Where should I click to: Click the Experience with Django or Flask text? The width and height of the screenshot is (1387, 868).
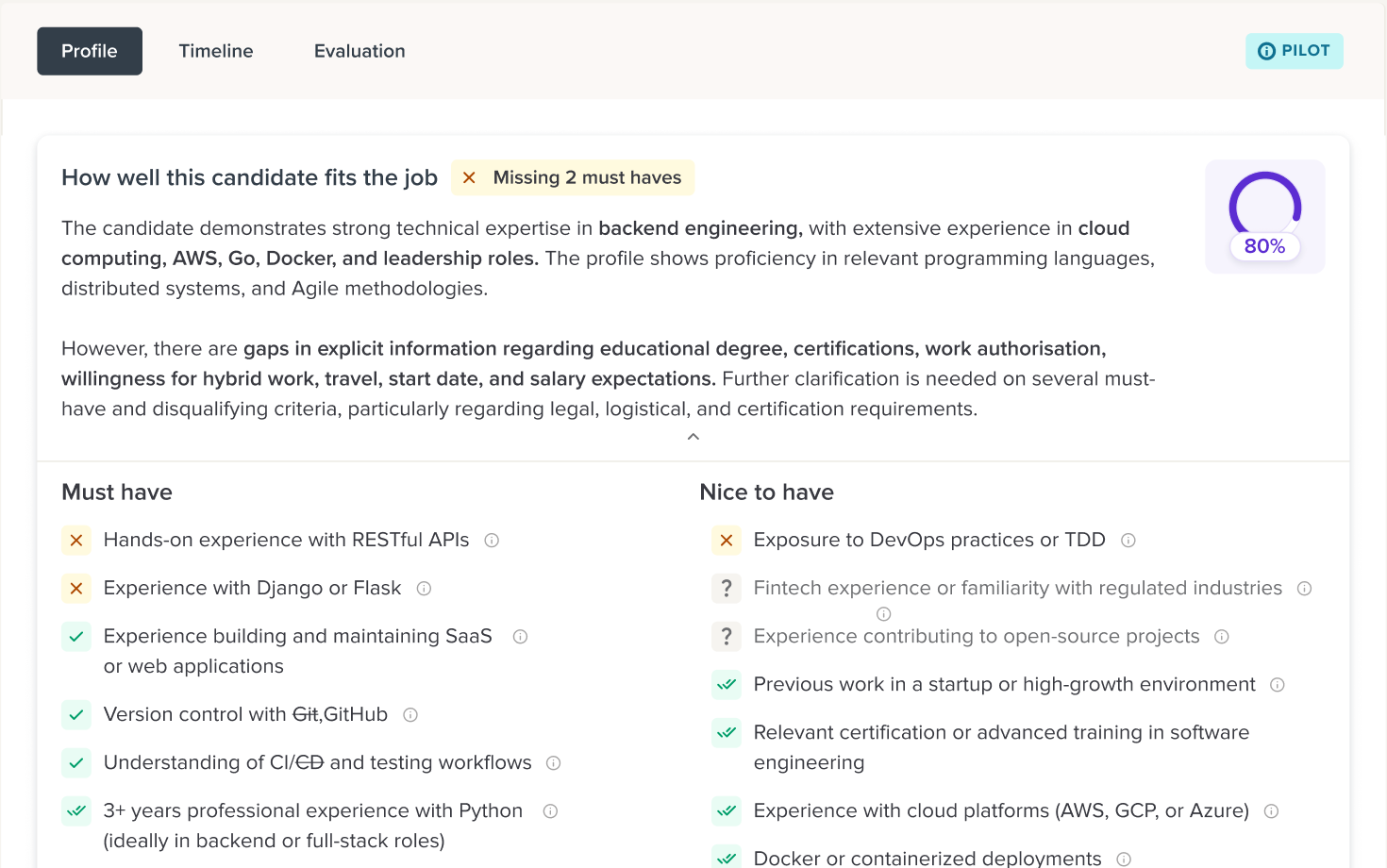coord(252,589)
